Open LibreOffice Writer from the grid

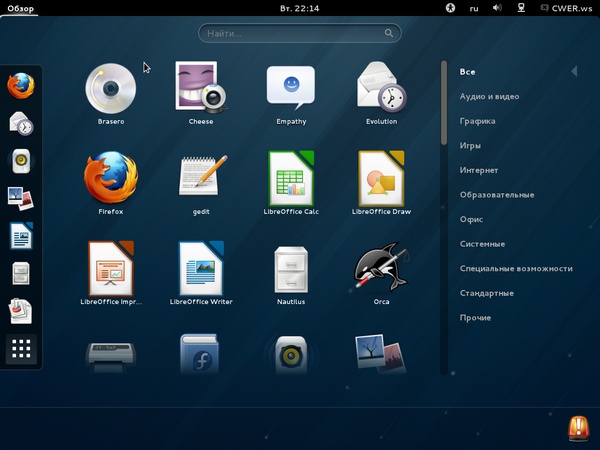pos(201,268)
